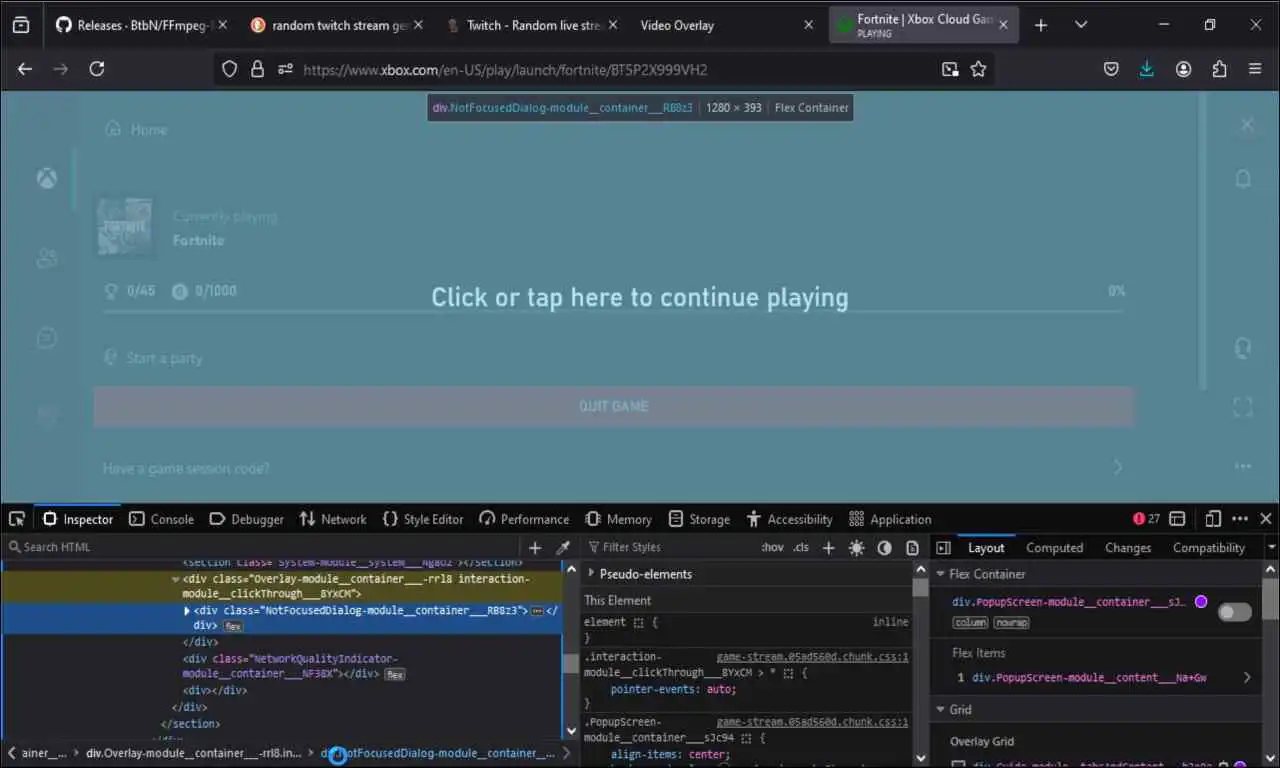Expand the NotFocusedDialog div node
The width and height of the screenshot is (1280, 768).
coord(186,610)
